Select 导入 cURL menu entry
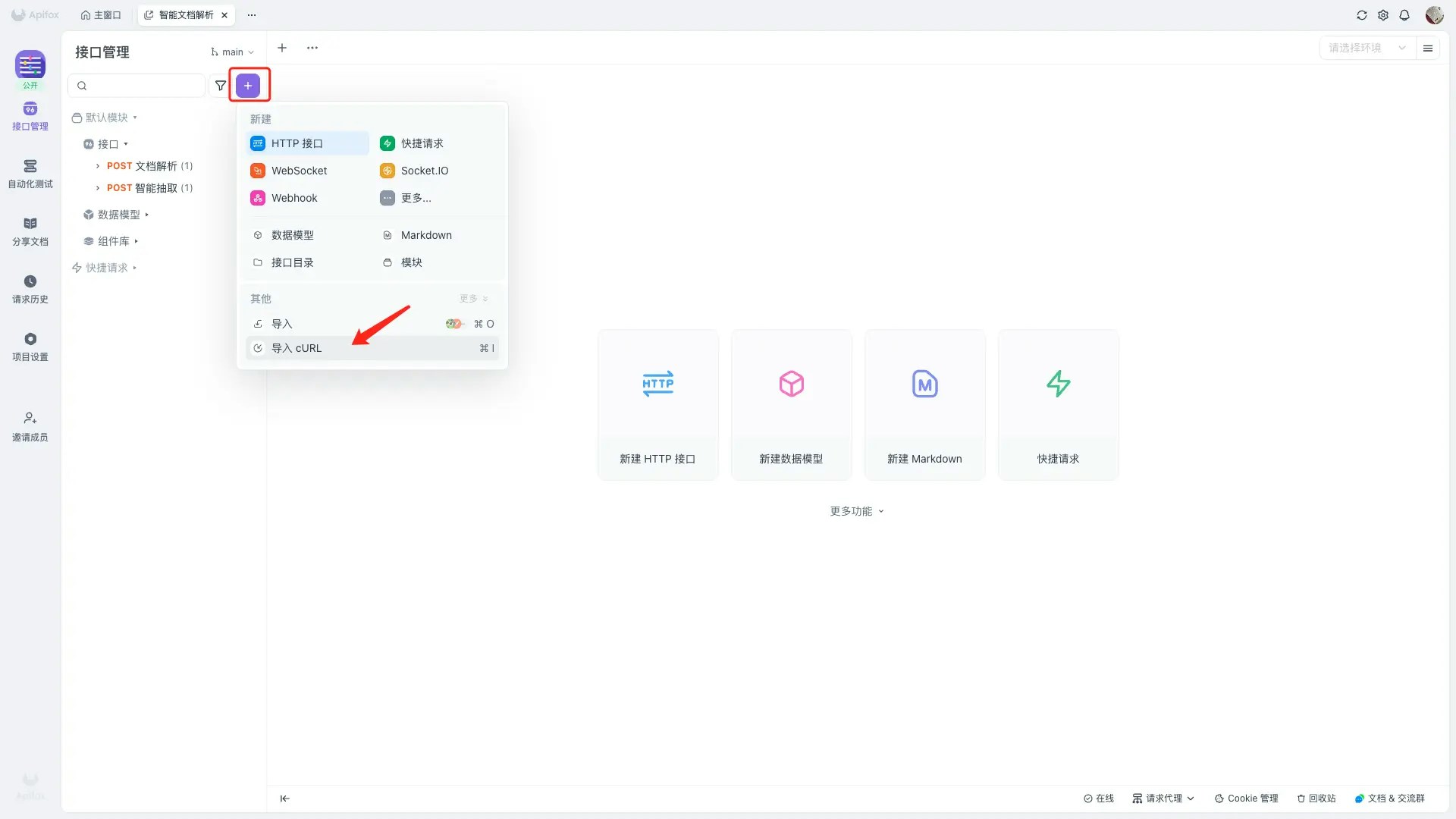 pos(297,348)
